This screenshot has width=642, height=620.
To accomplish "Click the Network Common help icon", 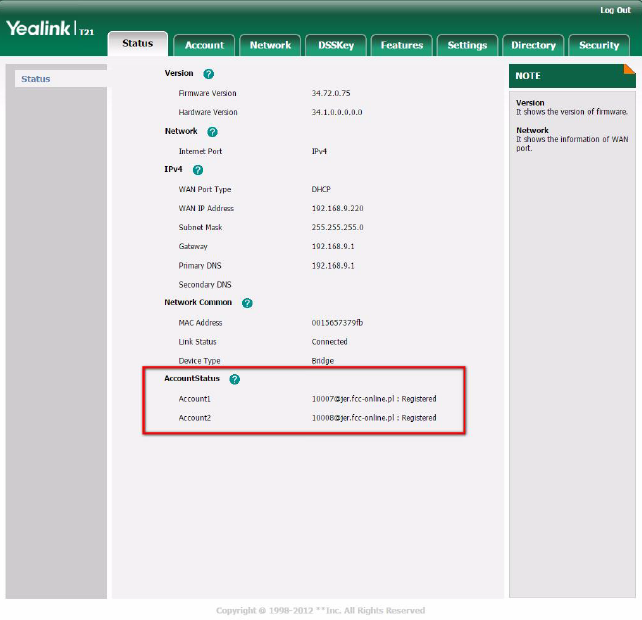I will coord(247,303).
